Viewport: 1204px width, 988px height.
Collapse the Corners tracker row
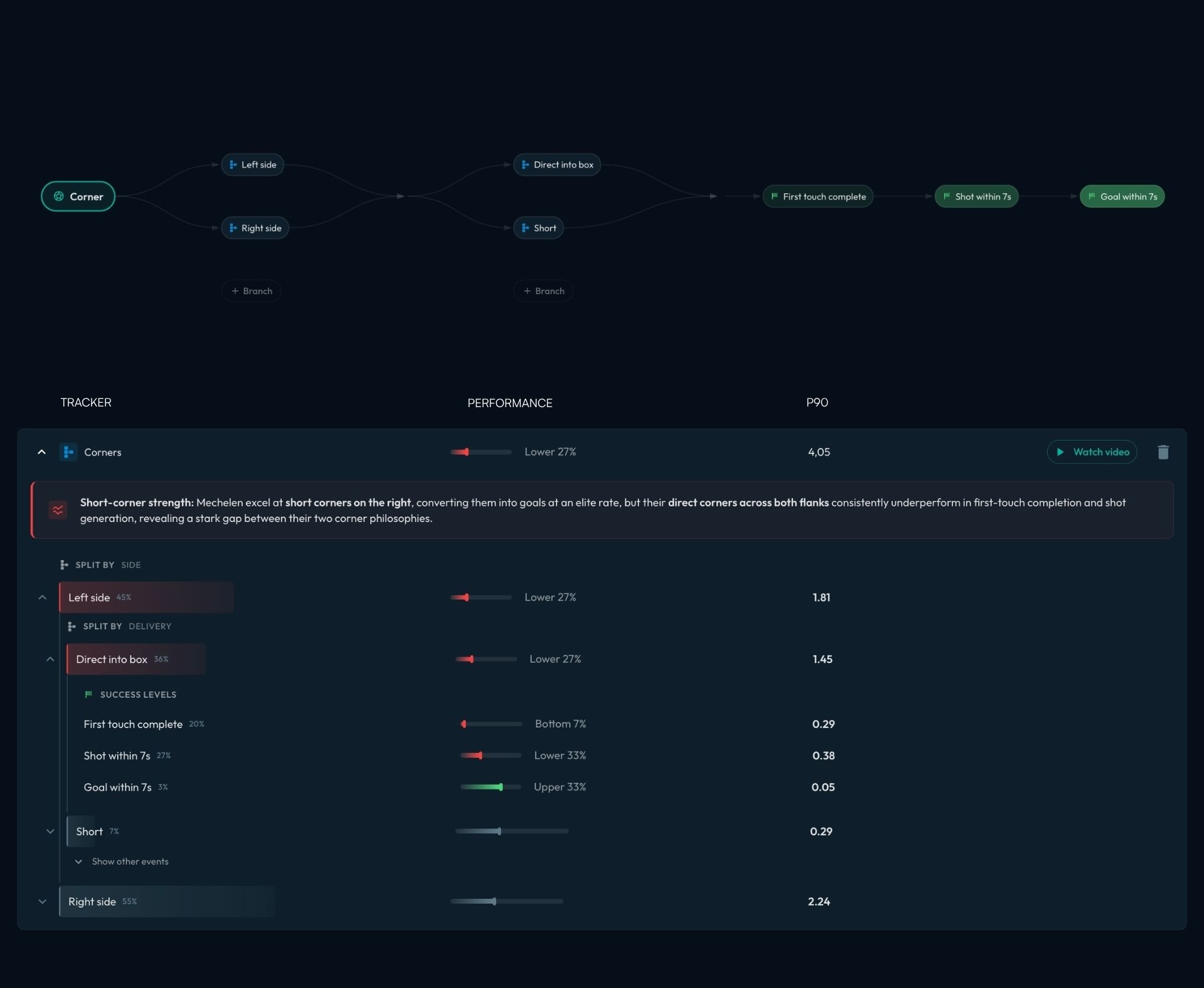click(x=41, y=452)
